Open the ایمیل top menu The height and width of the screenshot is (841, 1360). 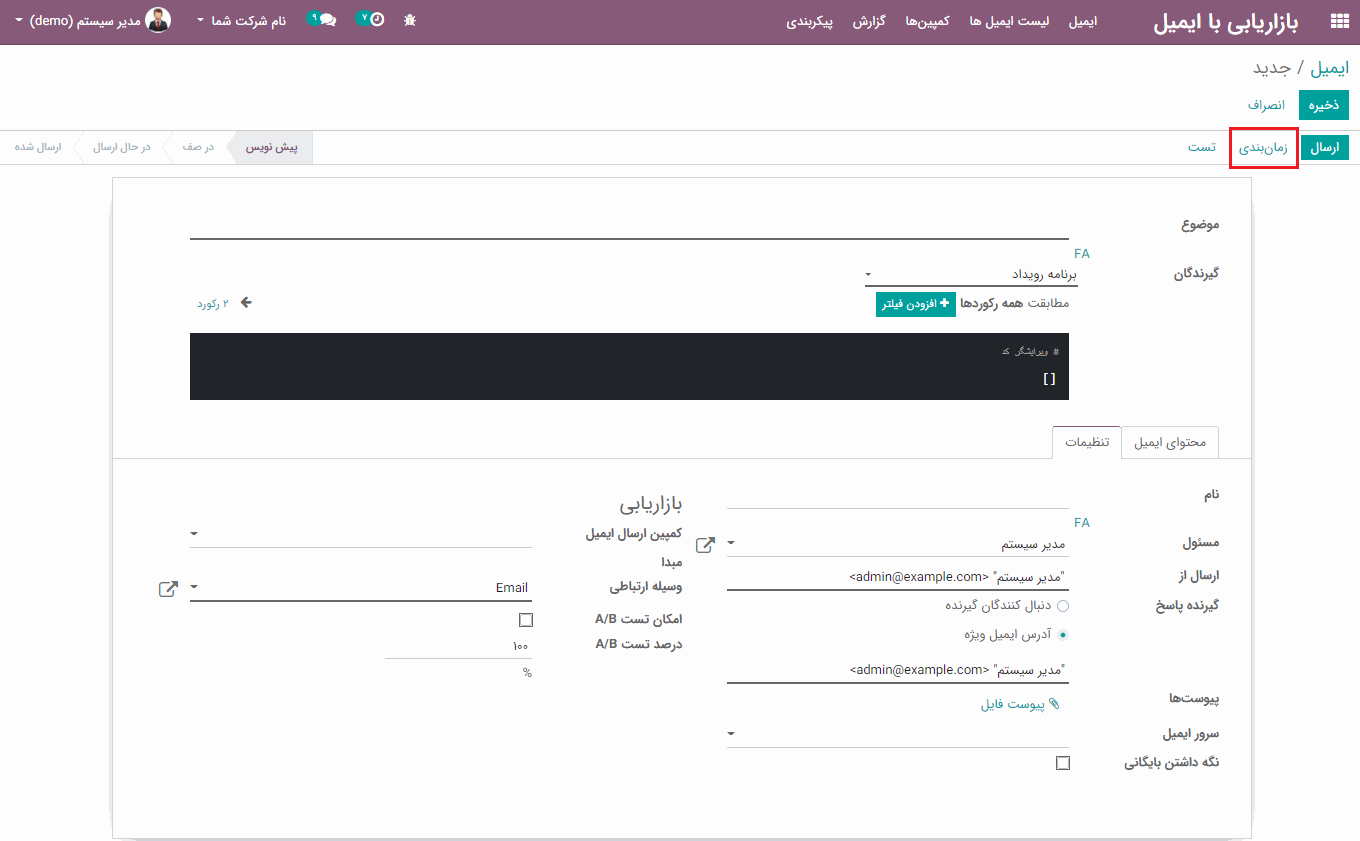coord(1082,21)
